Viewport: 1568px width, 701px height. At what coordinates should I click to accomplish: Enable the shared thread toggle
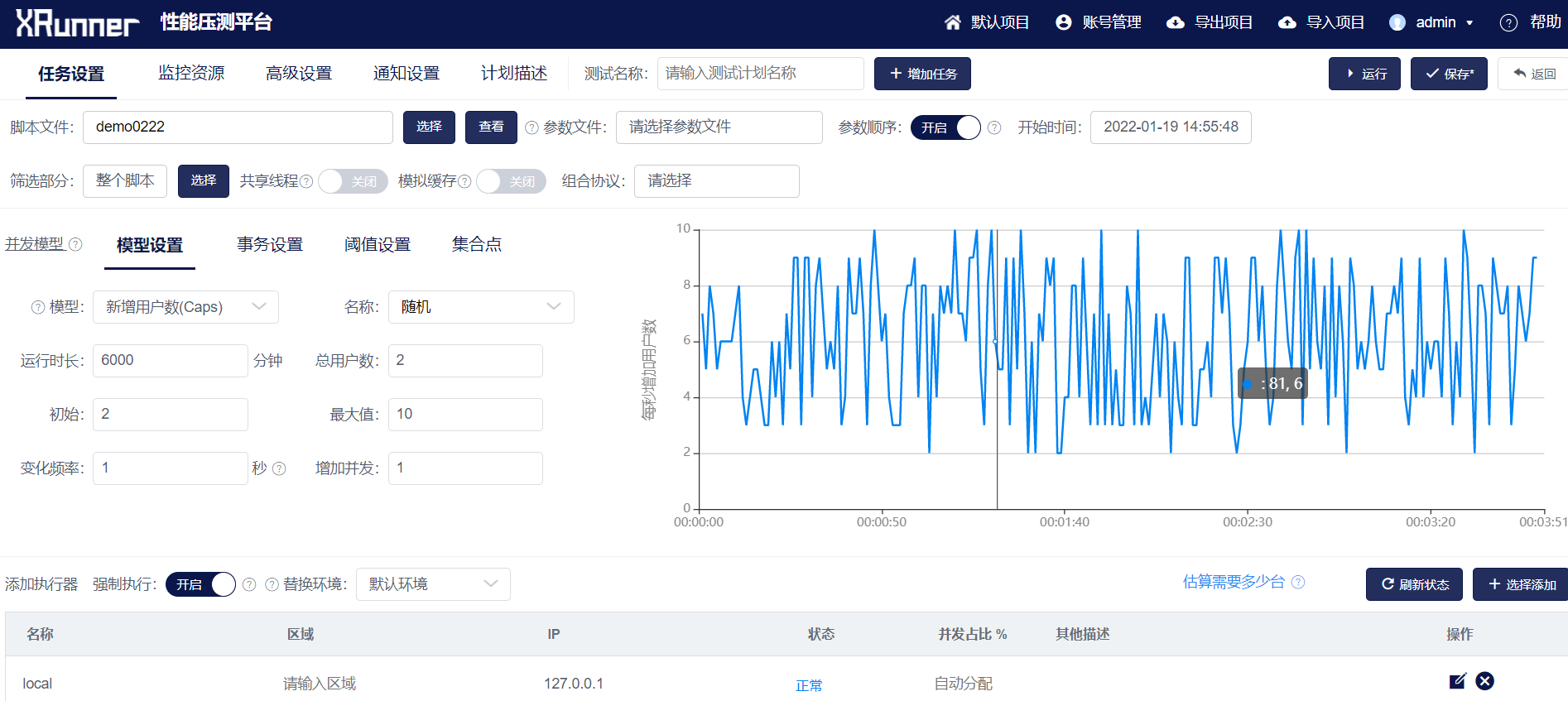click(x=353, y=181)
